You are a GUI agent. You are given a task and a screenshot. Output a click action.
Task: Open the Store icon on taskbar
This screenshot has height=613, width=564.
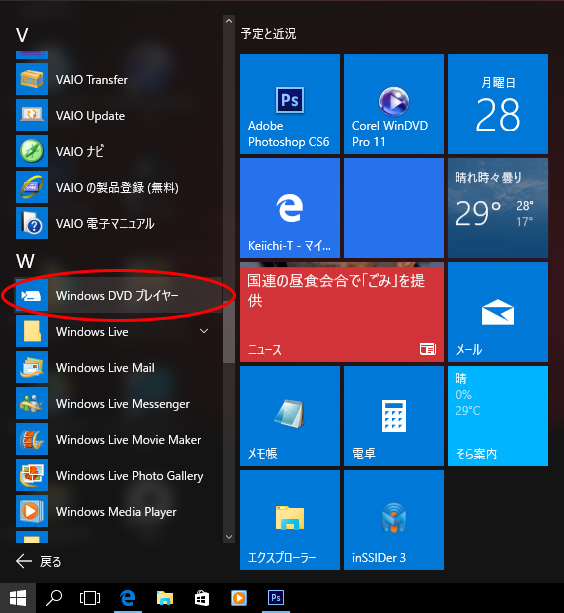tap(202, 598)
